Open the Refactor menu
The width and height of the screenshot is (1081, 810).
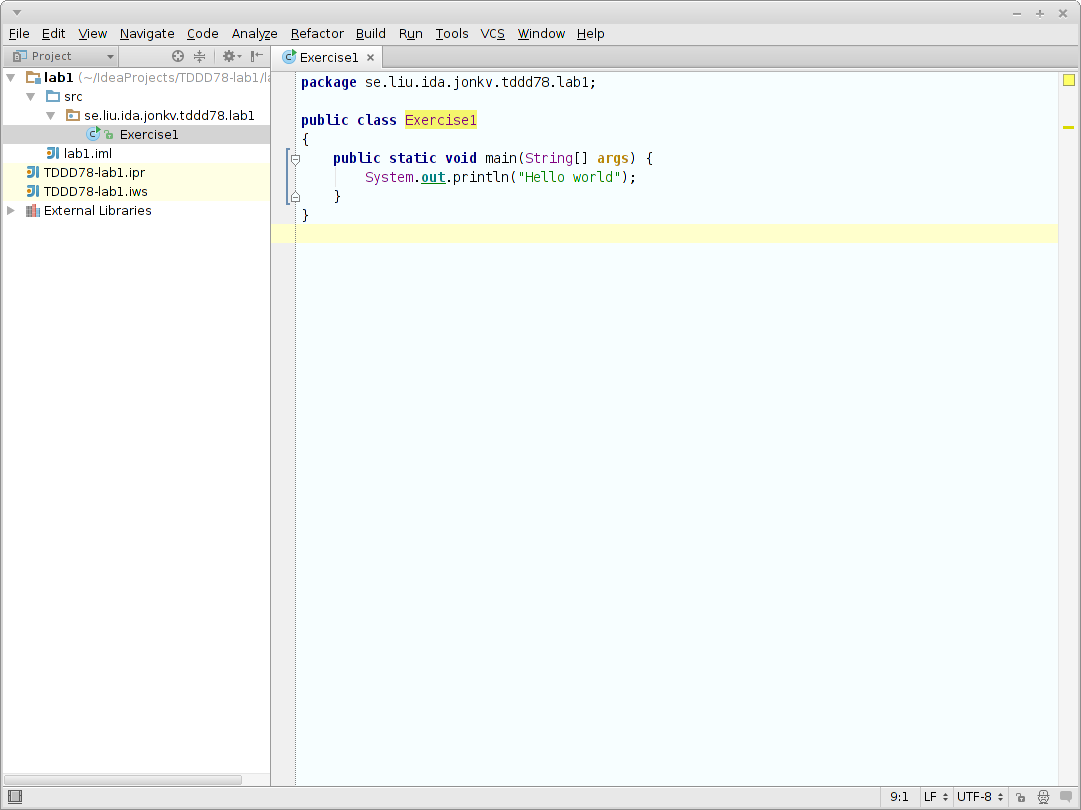pyautogui.click(x=317, y=34)
